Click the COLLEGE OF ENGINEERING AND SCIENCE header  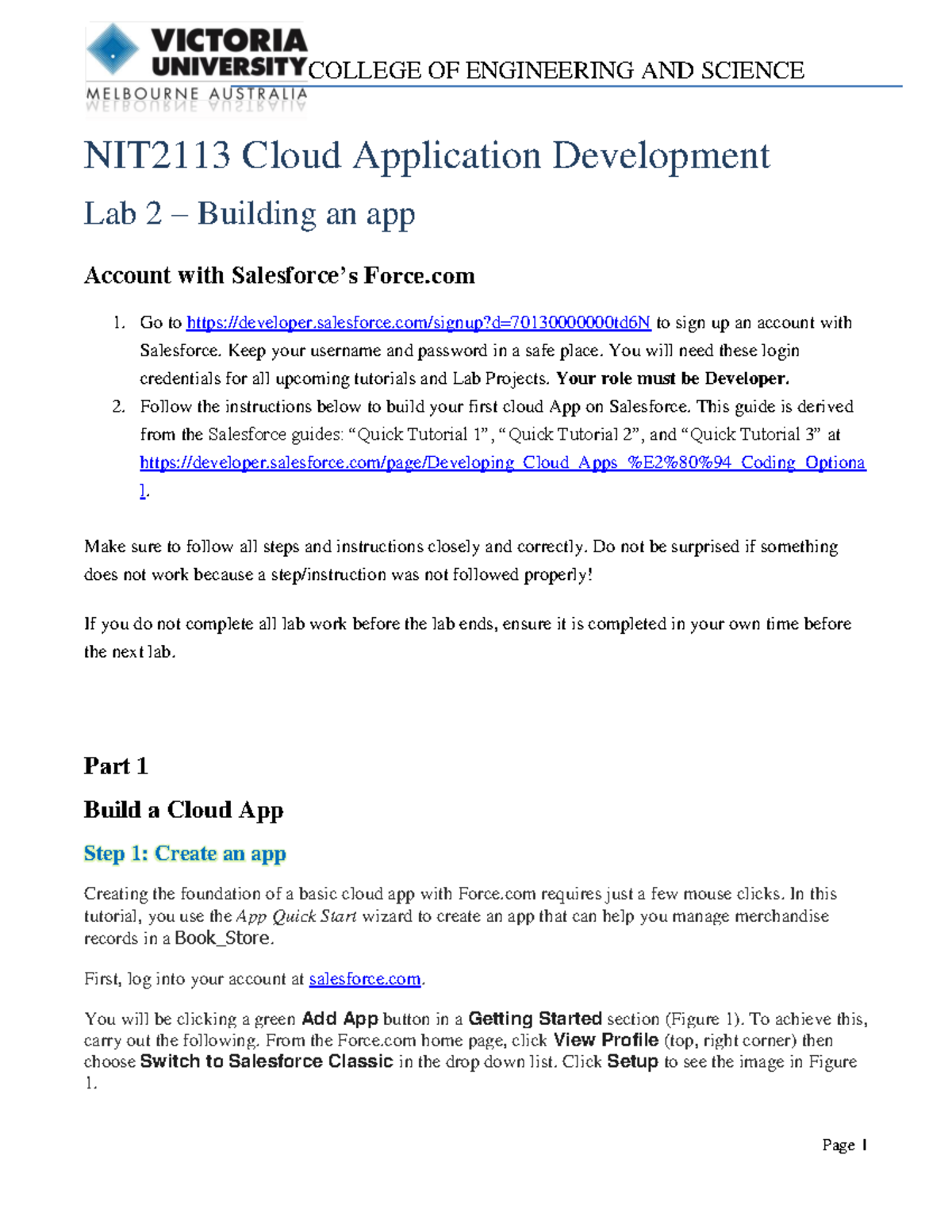tap(556, 71)
